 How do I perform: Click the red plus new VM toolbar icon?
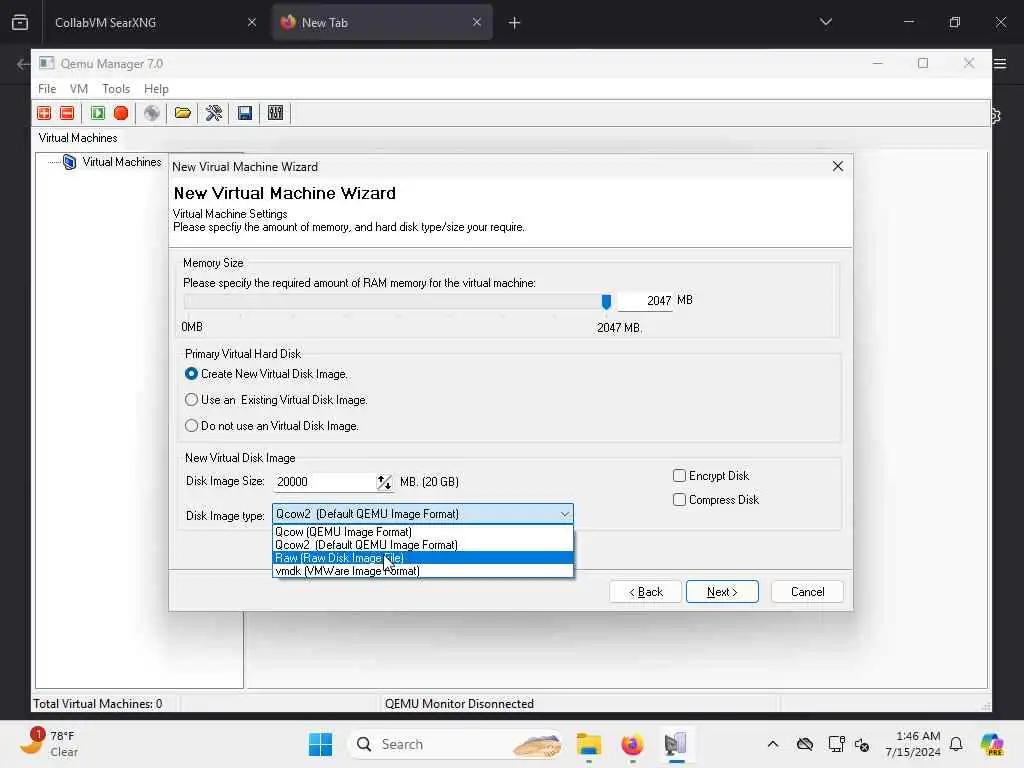coord(44,113)
